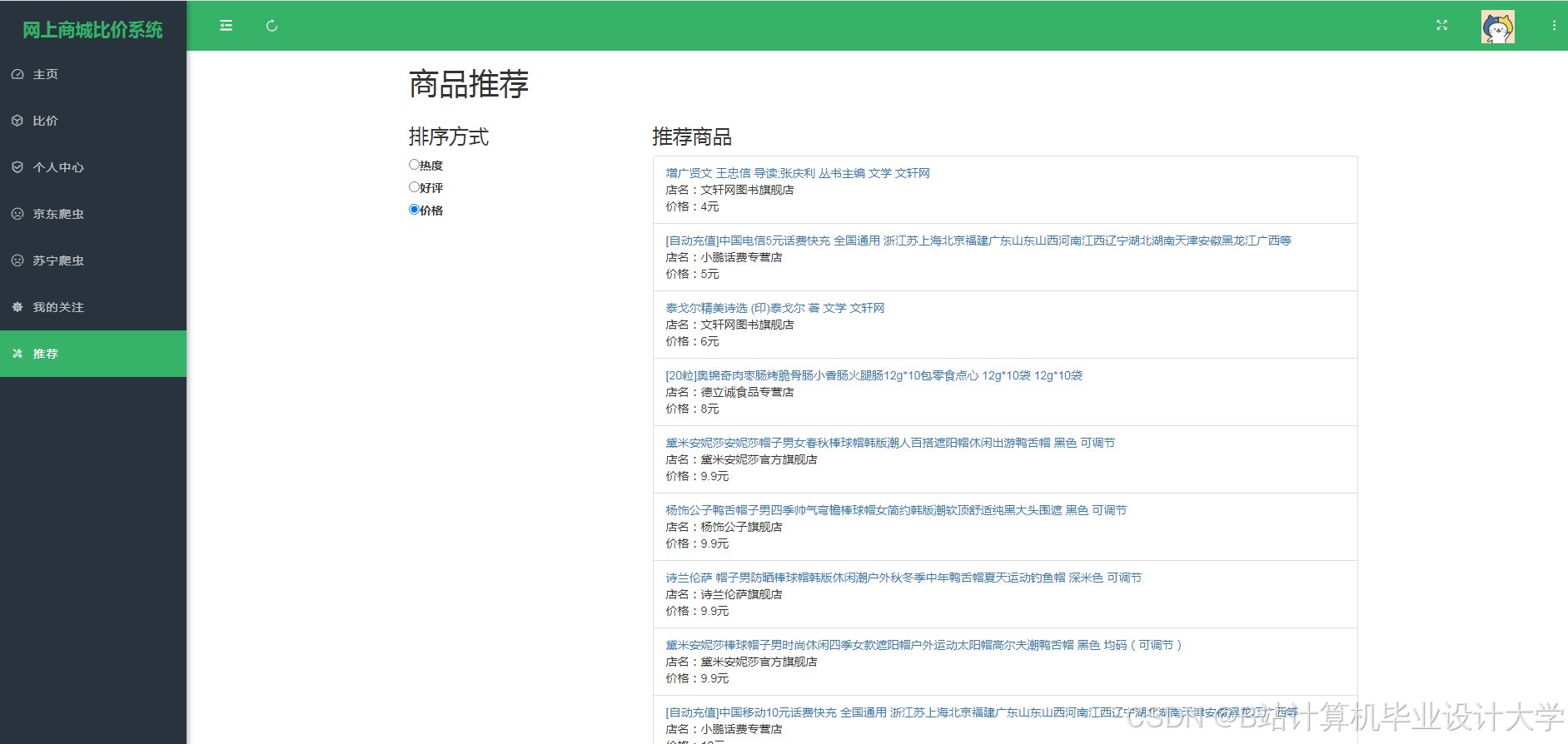Click the 苏宁爬虫 face icon
Image resolution: width=1568 pixels, height=744 pixels.
[17, 260]
